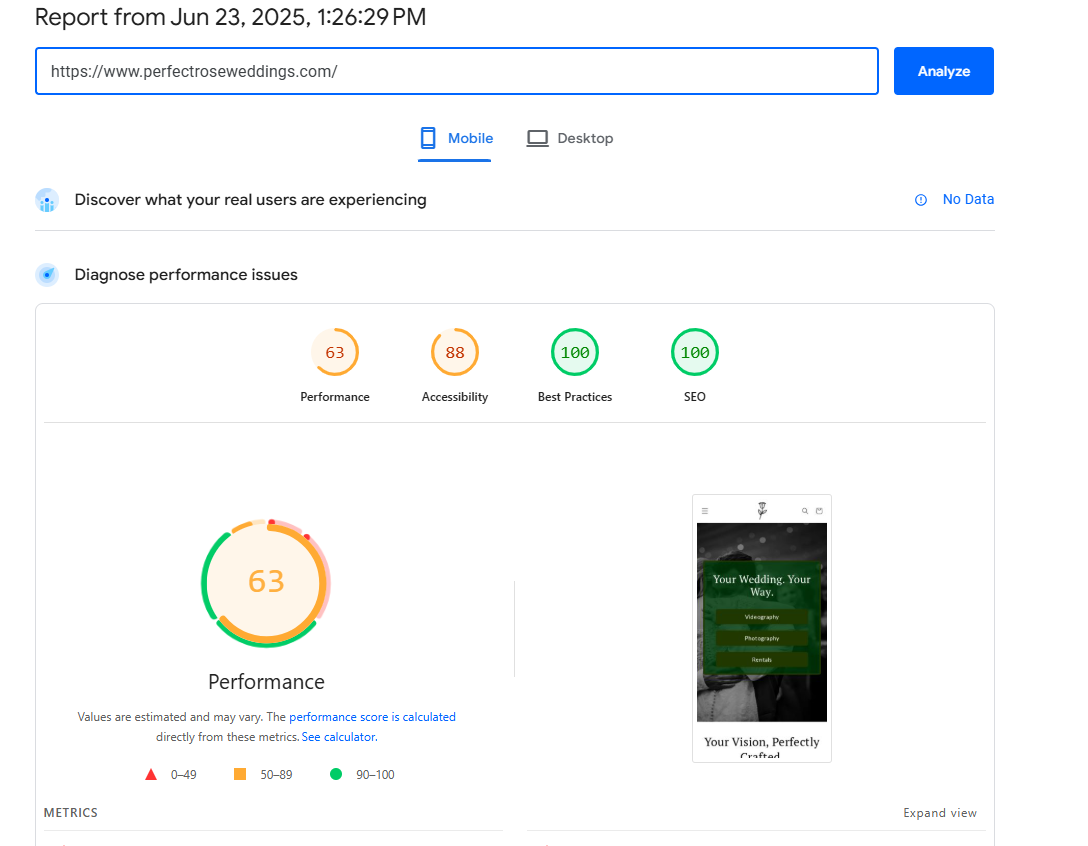The width and height of the screenshot is (1088, 846).
Task: Click the No Data link
Action: pos(968,199)
